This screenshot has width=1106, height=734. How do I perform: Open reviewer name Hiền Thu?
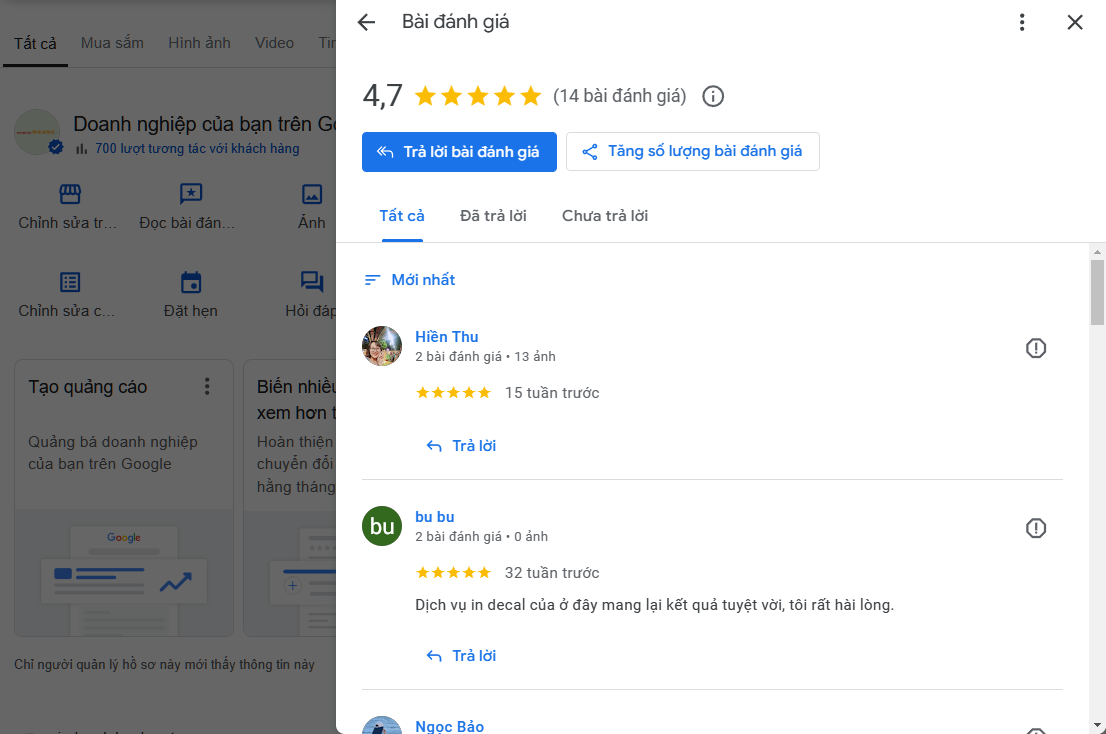tap(446, 336)
